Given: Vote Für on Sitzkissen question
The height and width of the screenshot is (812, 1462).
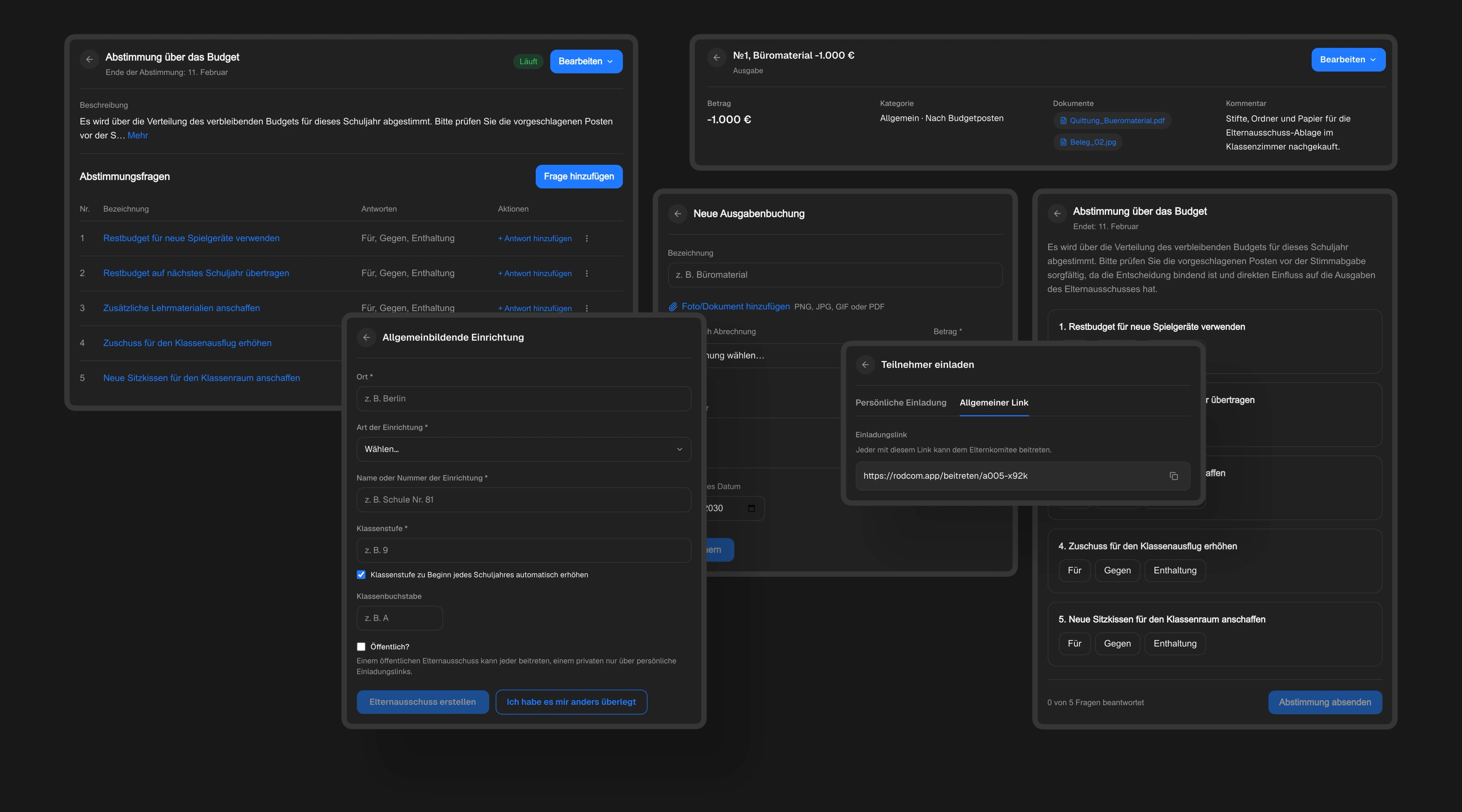Looking at the screenshot, I should (1074, 643).
